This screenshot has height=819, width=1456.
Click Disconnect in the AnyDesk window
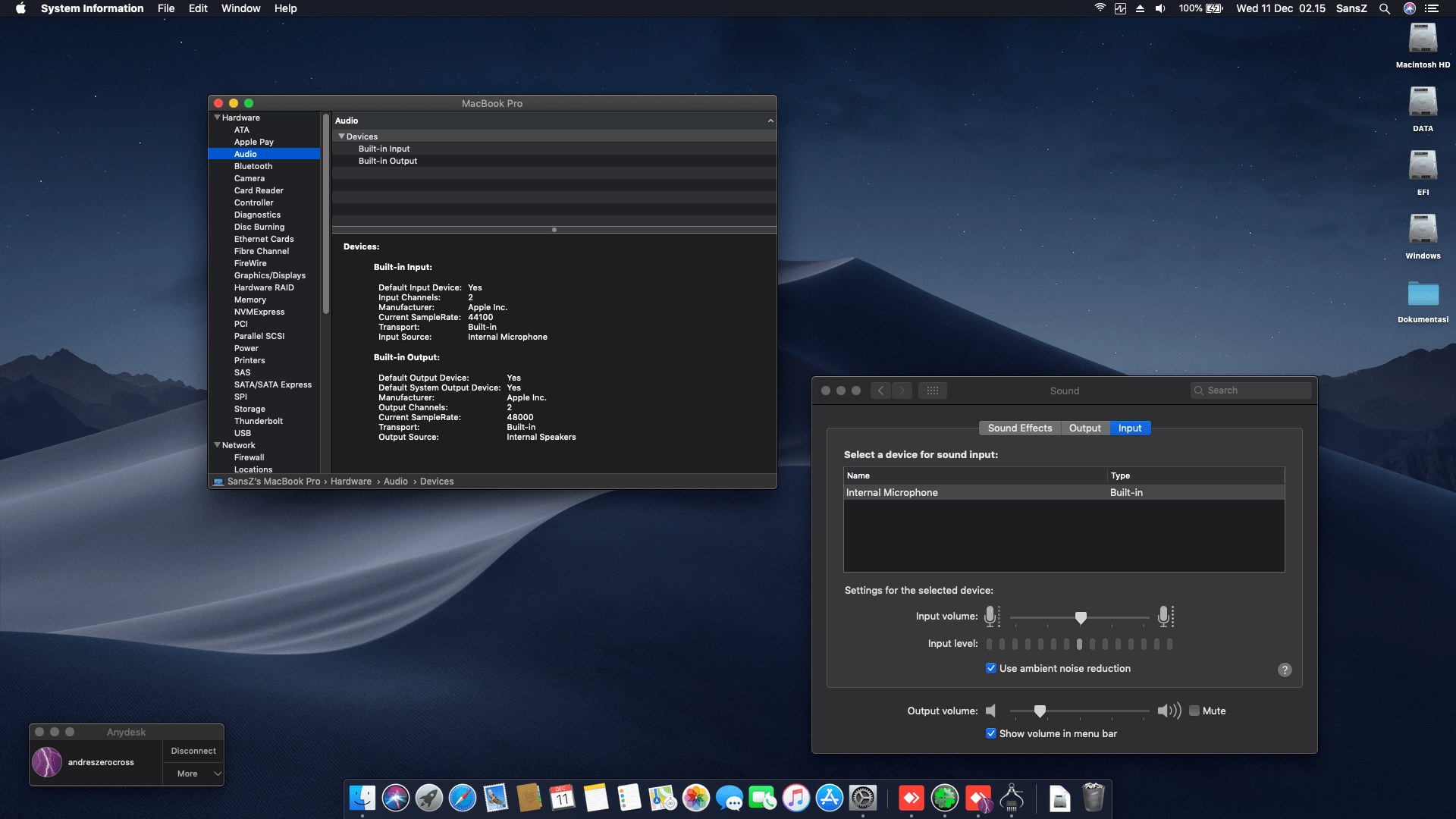pos(193,750)
